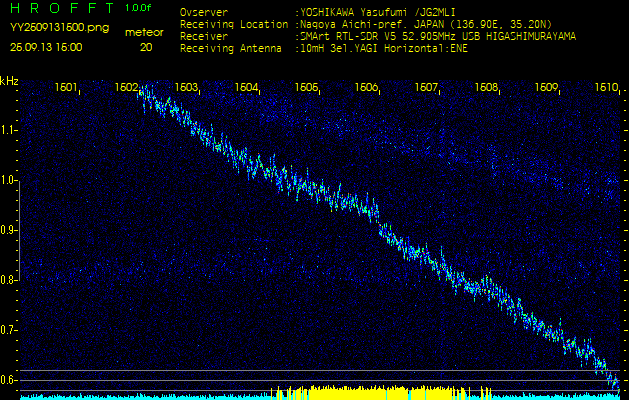This screenshot has height=400, width=629.
Task: Click the 1.0 frequency axis label
Action: [x=9, y=180]
